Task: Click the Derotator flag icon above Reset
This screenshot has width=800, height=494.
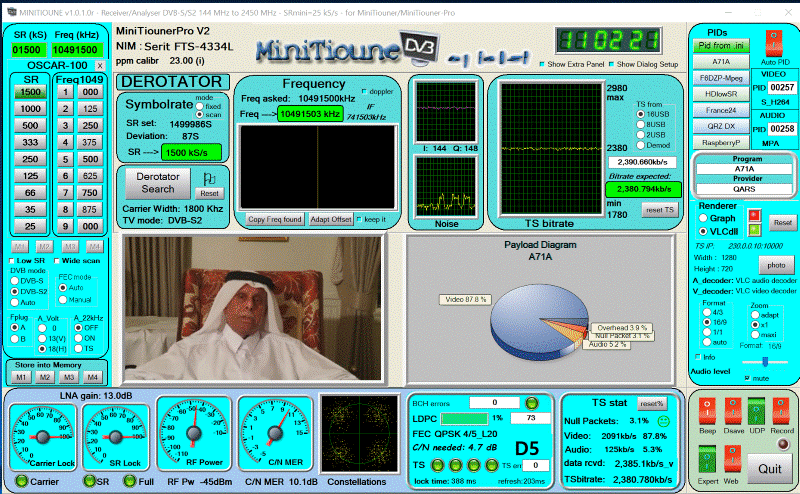Action: pos(209,179)
